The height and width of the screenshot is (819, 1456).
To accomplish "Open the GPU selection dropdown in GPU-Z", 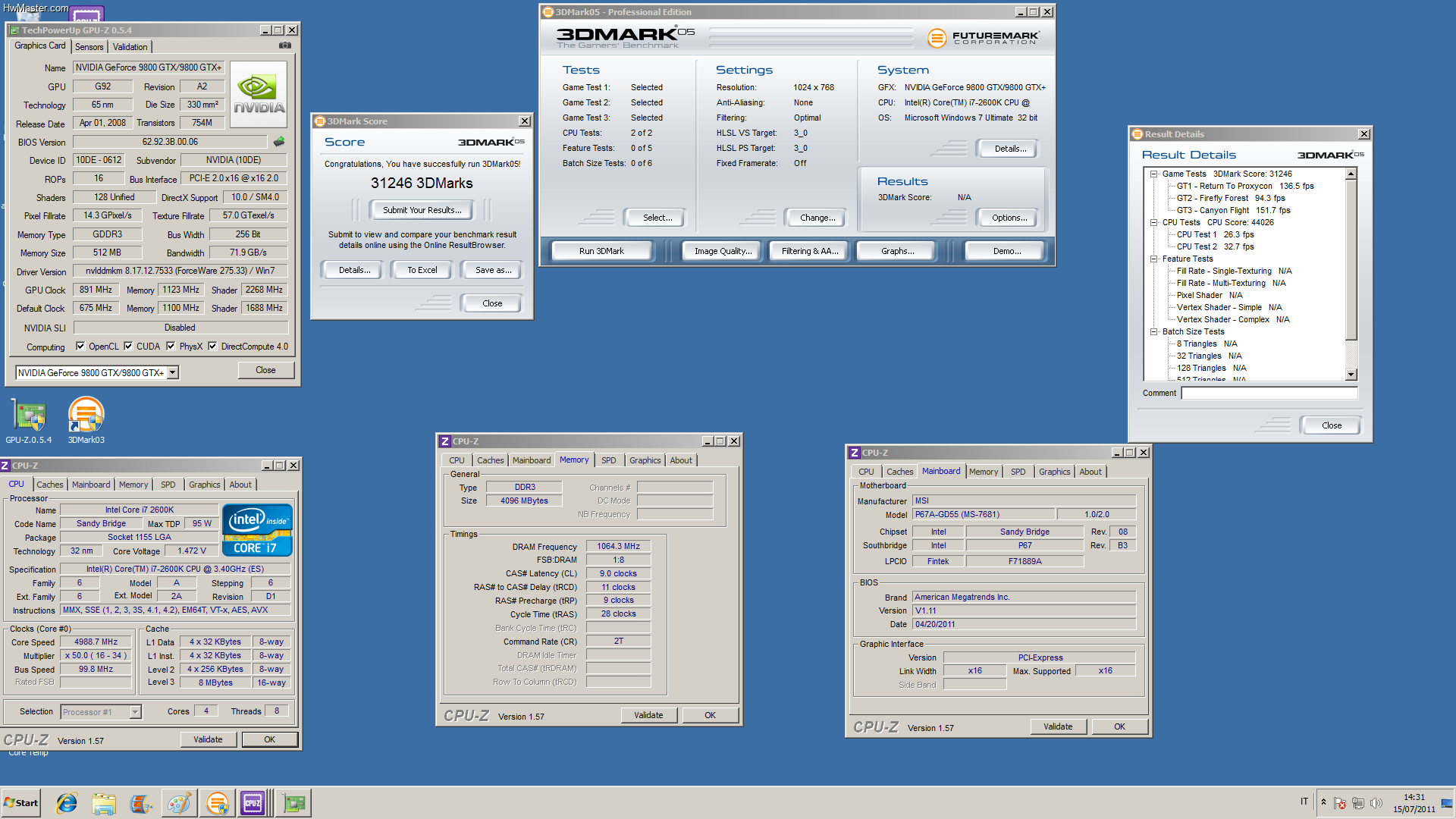I will (x=173, y=372).
